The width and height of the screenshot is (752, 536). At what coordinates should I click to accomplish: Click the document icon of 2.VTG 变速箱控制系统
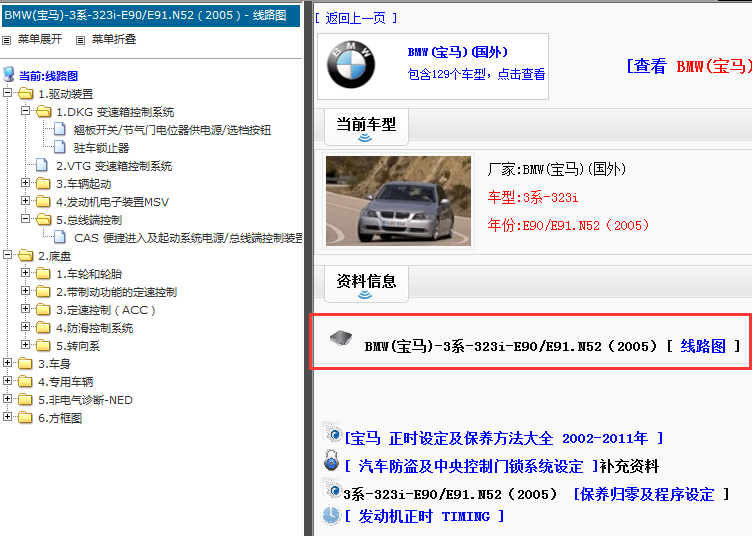point(42,165)
